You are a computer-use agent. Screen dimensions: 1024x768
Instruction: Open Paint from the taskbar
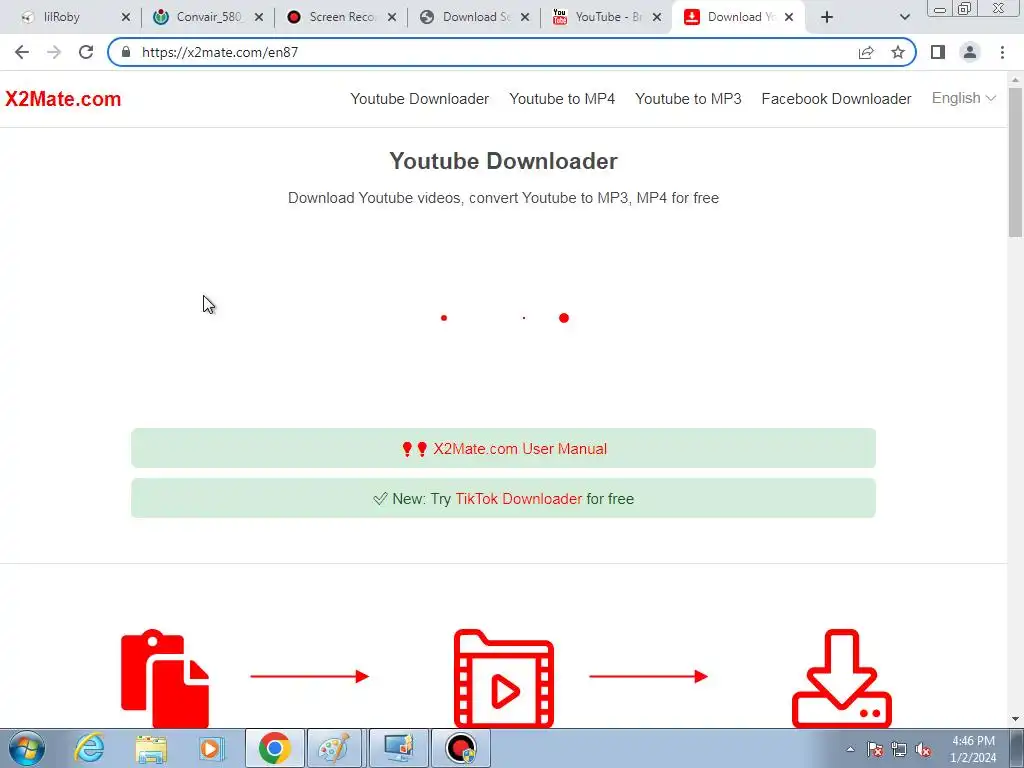(x=334, y=748)
